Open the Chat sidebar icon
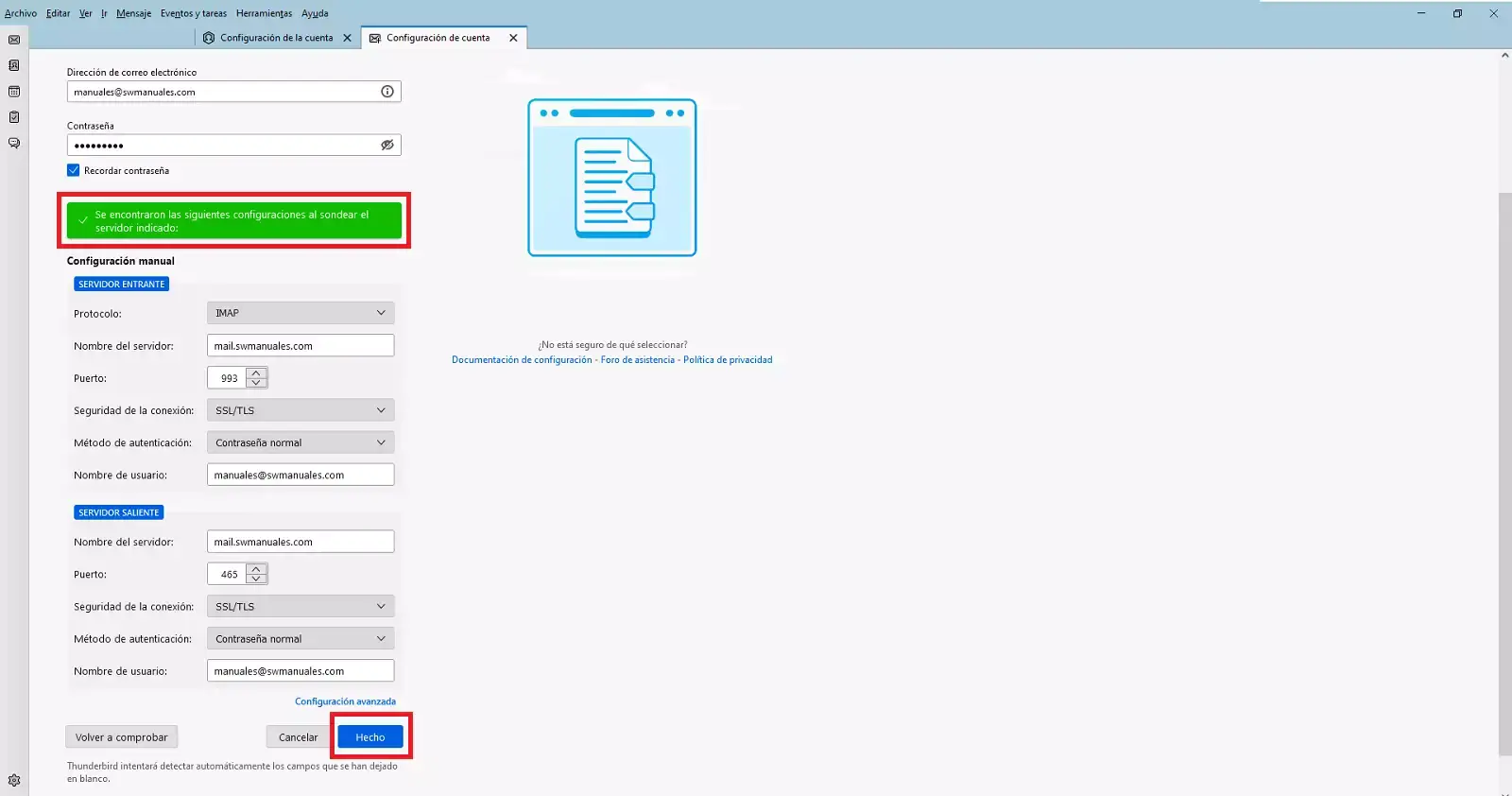This screenshot has height=796, width=1512. click(x=14, y=144)
